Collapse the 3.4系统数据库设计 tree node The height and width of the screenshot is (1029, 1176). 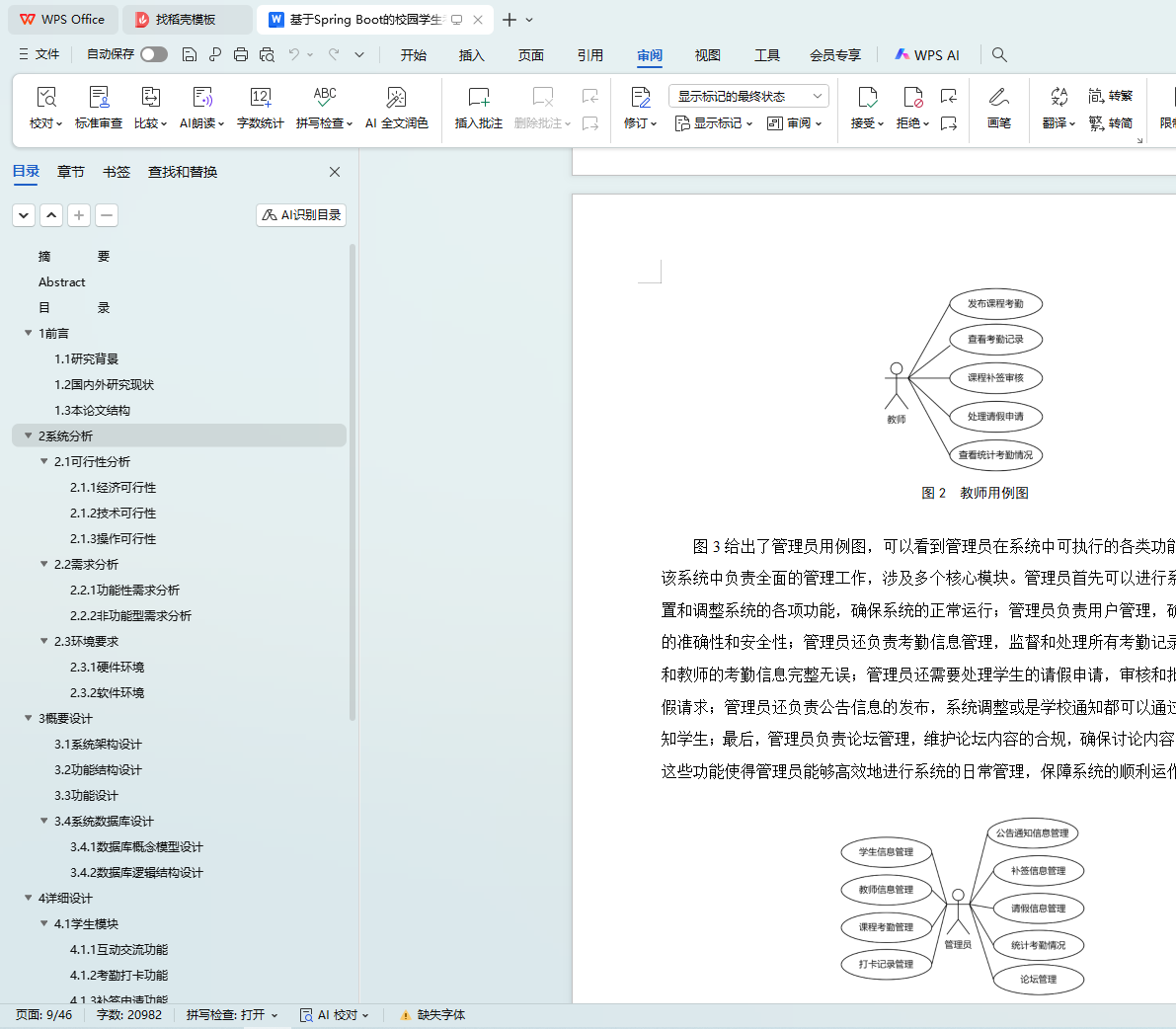coord(44,821)
